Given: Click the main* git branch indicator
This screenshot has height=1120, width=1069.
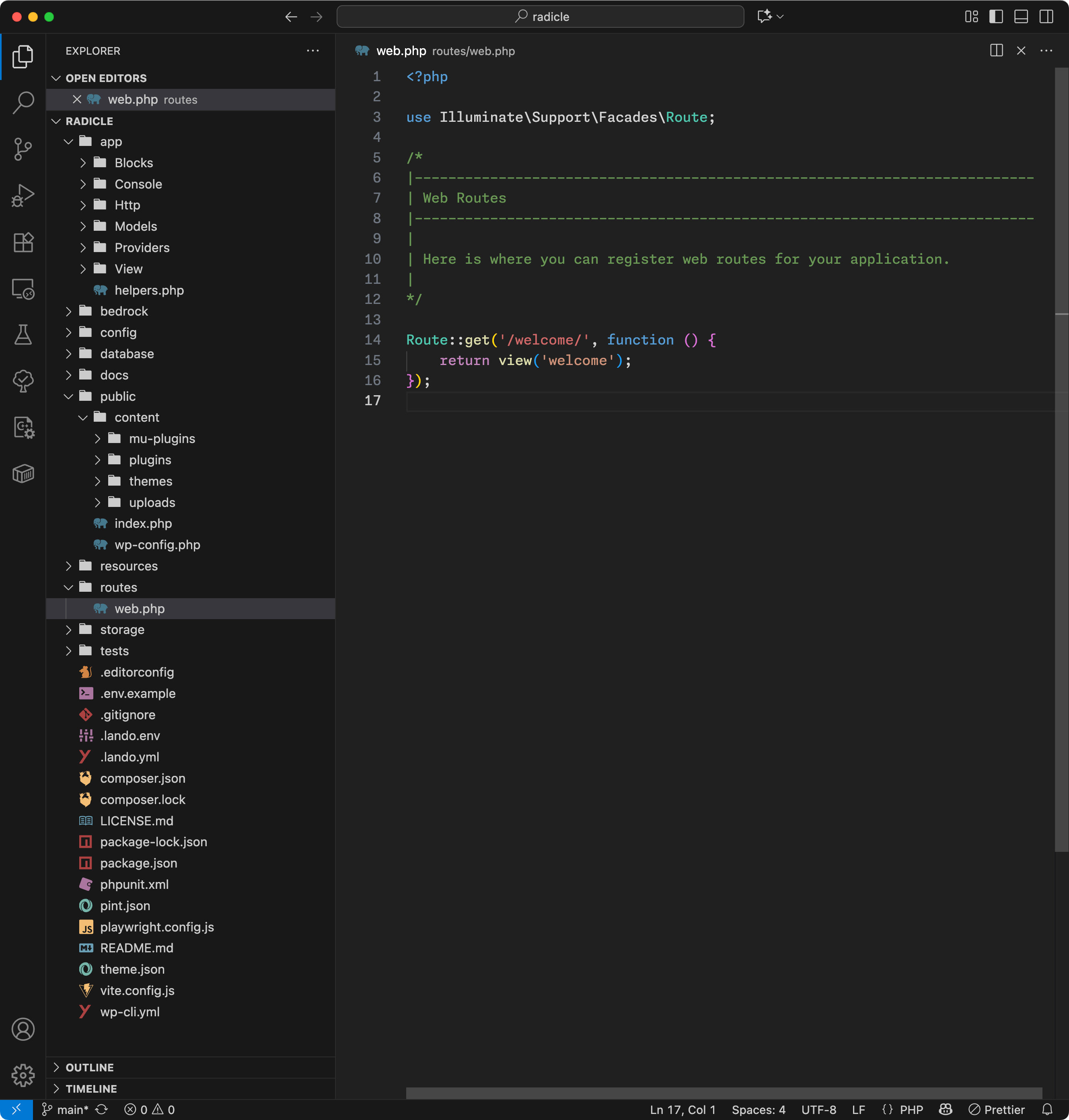Looking at the screenshot, I should pyautogui.click(x=72, y=1109).
